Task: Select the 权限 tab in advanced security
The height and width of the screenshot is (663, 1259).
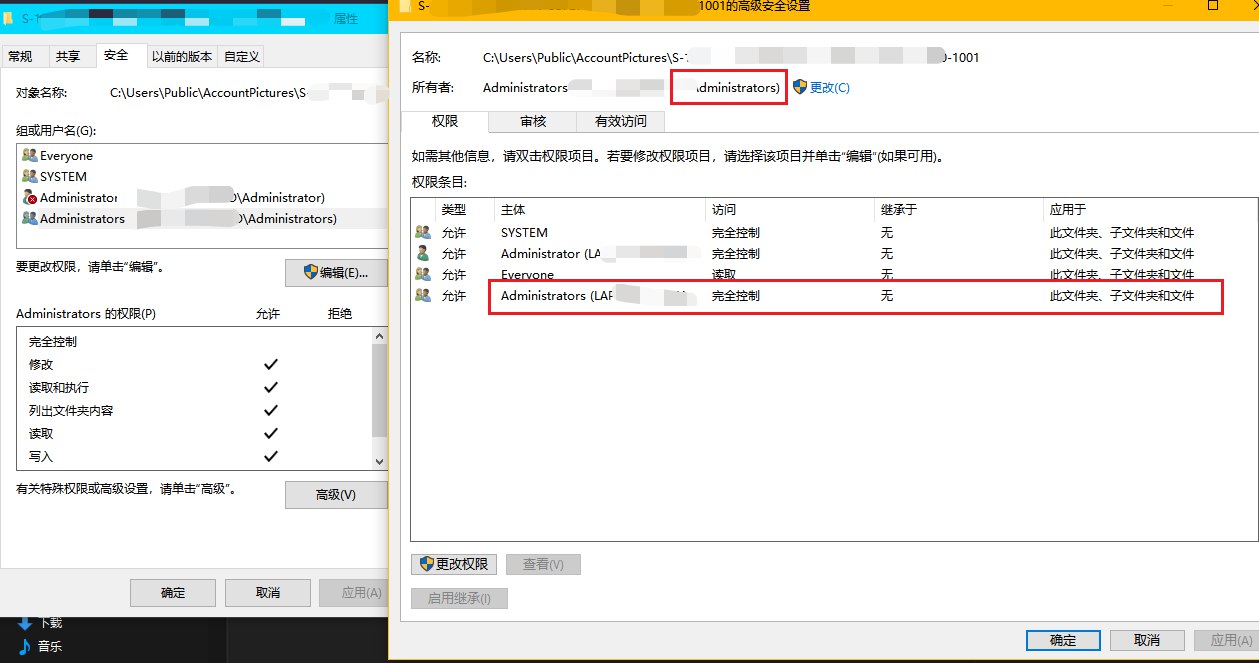Action: (445, 121)
